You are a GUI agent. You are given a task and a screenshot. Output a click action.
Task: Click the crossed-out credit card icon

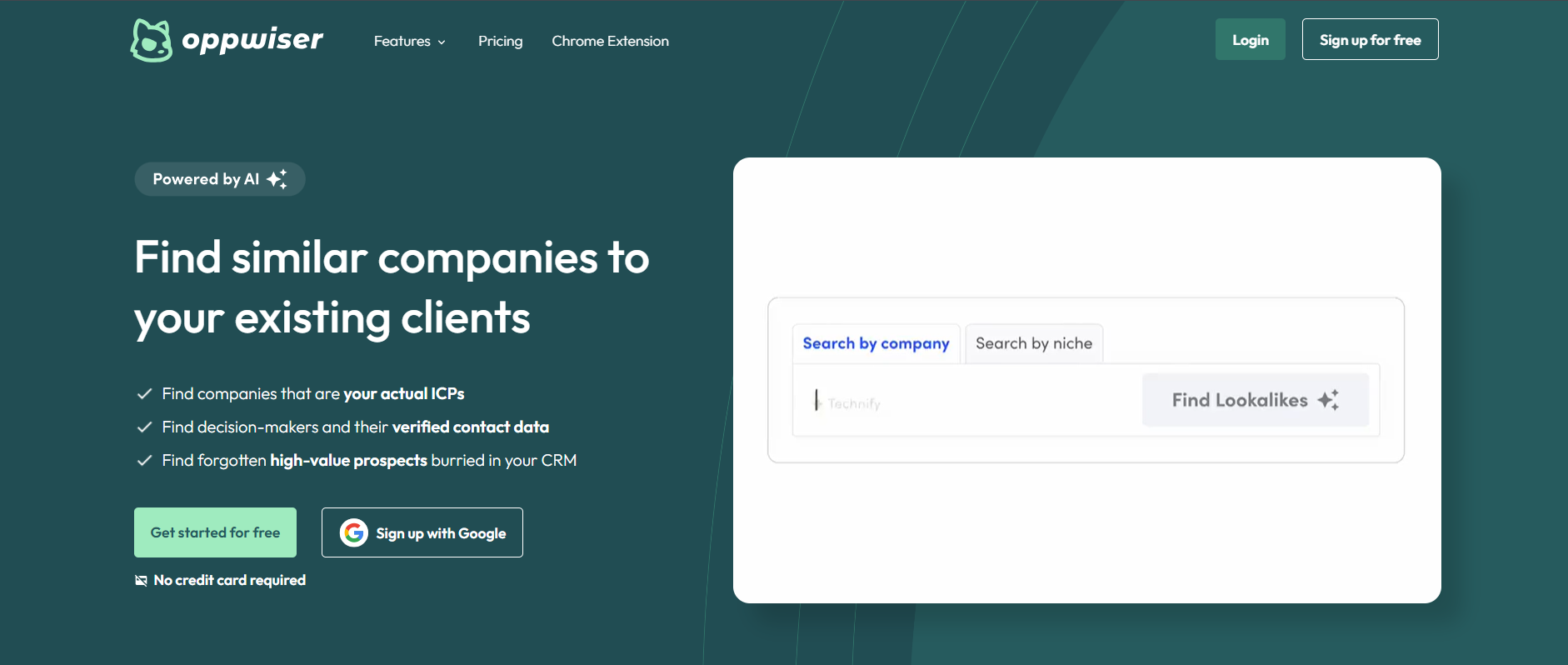click(x=141, y=581)
